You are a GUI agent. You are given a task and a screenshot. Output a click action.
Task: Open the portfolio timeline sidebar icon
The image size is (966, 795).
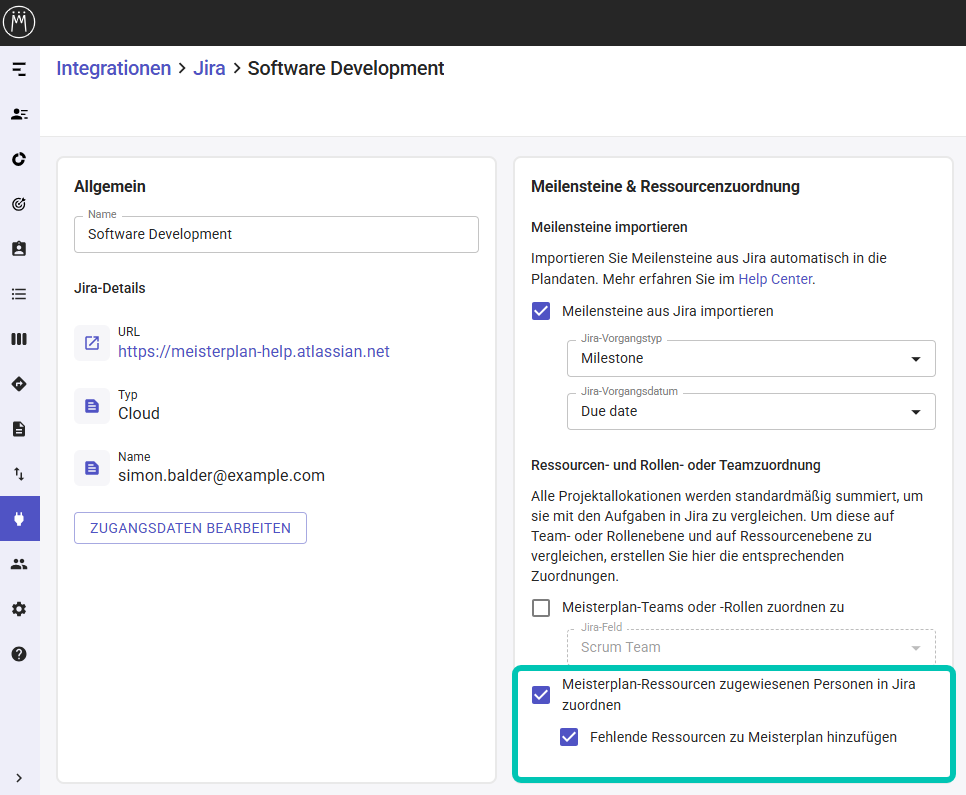19,69
